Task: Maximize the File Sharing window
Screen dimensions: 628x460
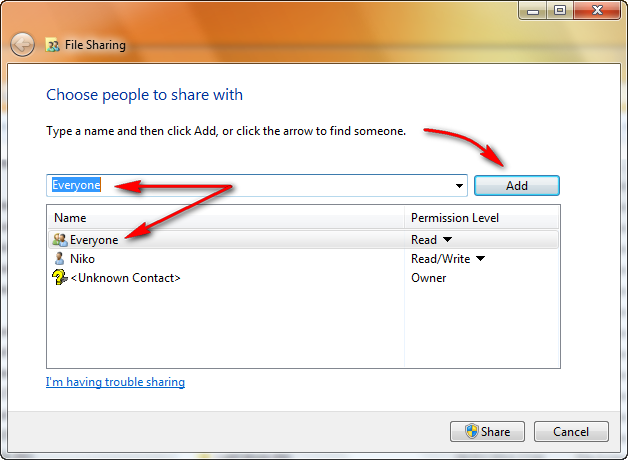Action: (x=560, y=10)
